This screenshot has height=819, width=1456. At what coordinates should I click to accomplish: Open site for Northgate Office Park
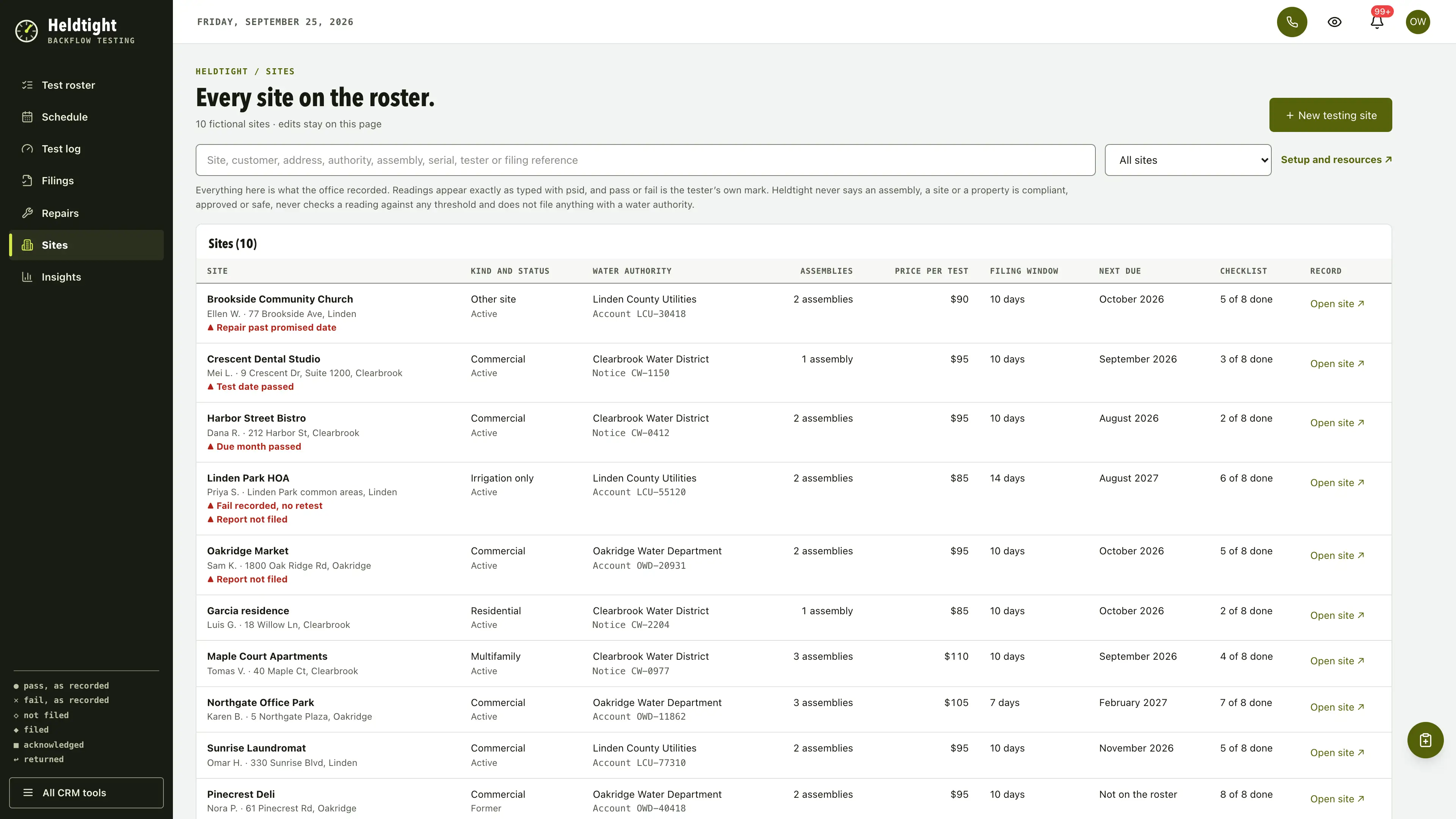tap(1337, 707)
